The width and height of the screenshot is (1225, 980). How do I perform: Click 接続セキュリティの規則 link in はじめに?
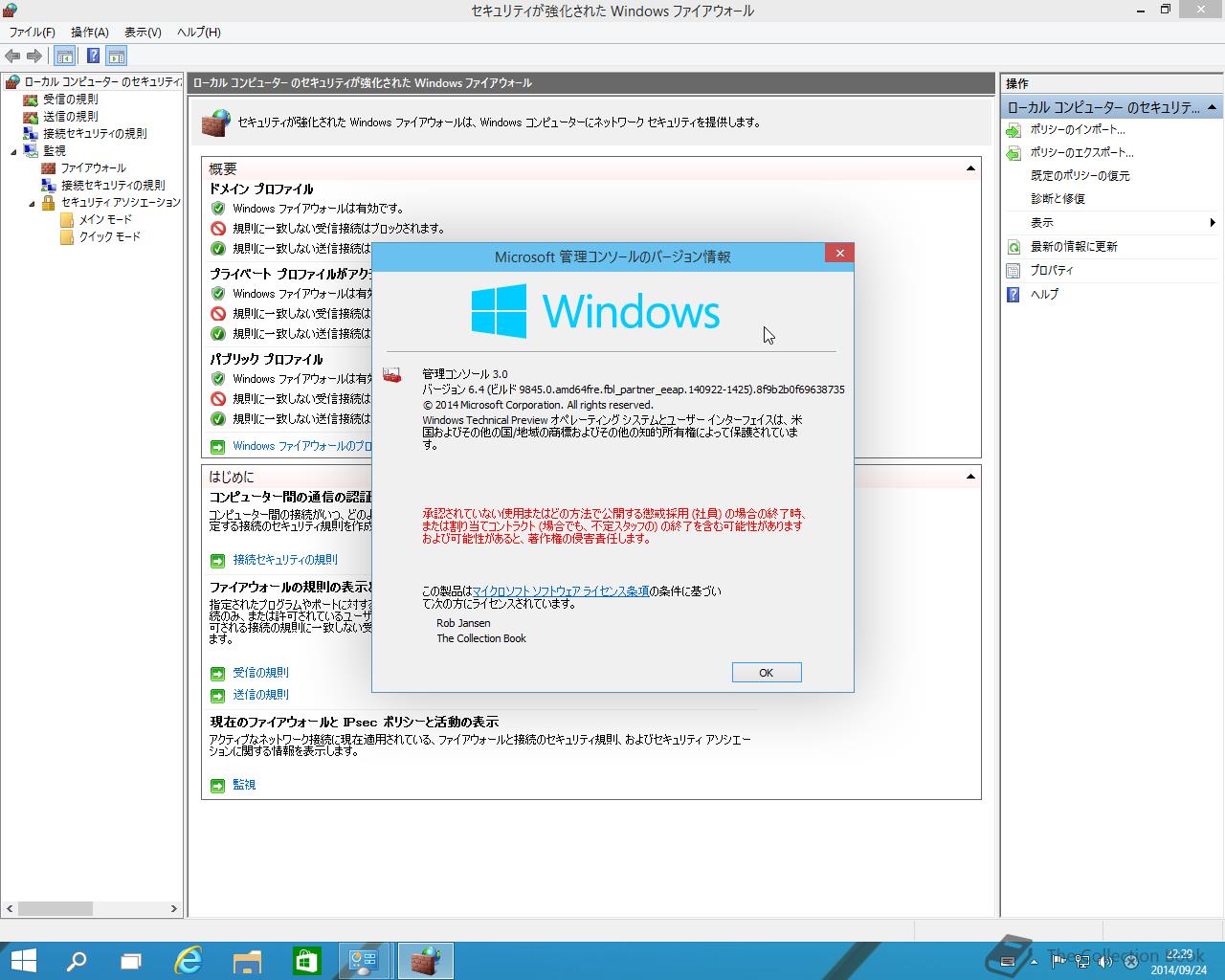pos(285,560)
